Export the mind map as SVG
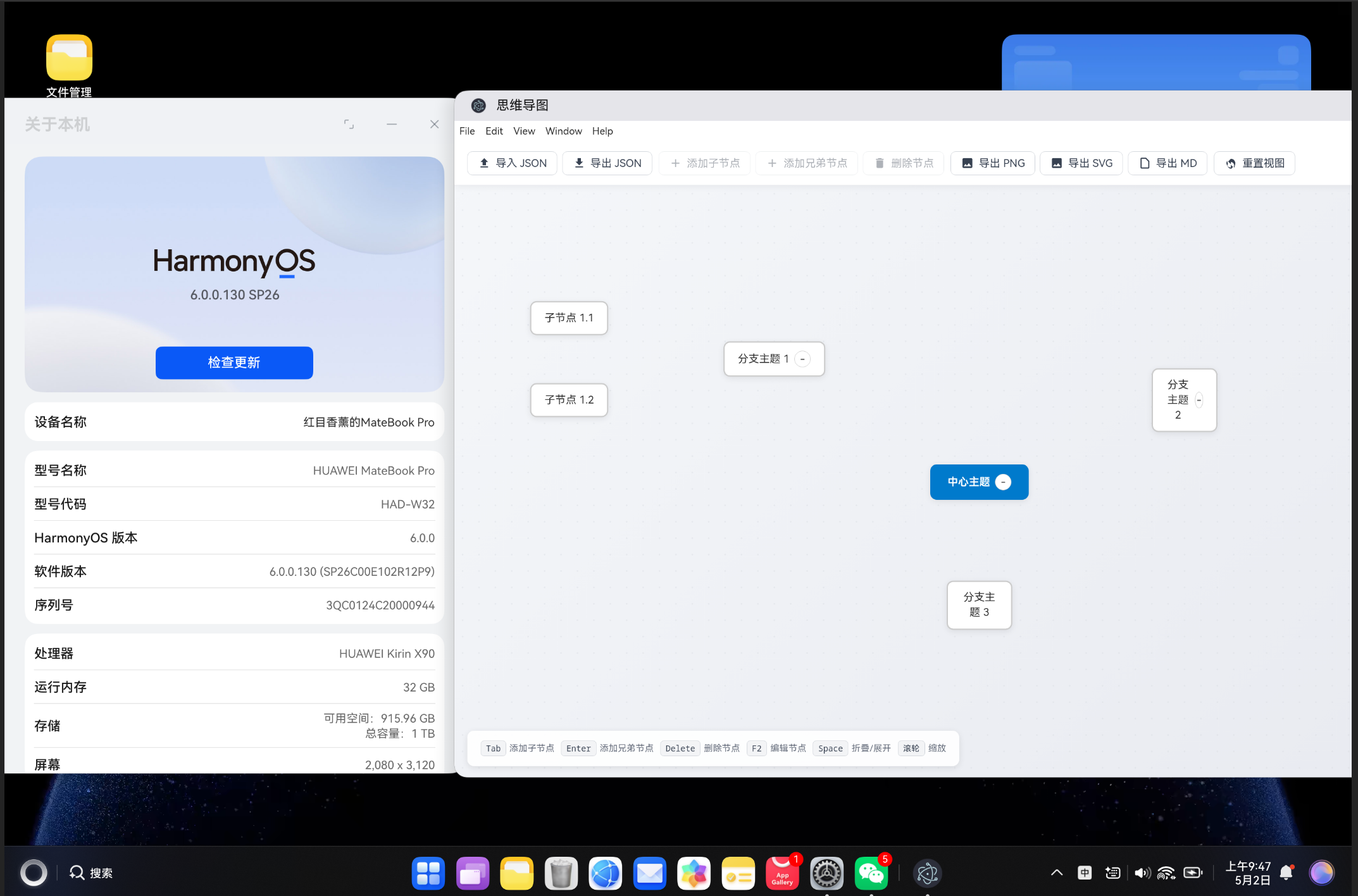Image resolution: width=1358 pixels, height=896 pixels. [x=1081, y=163]
